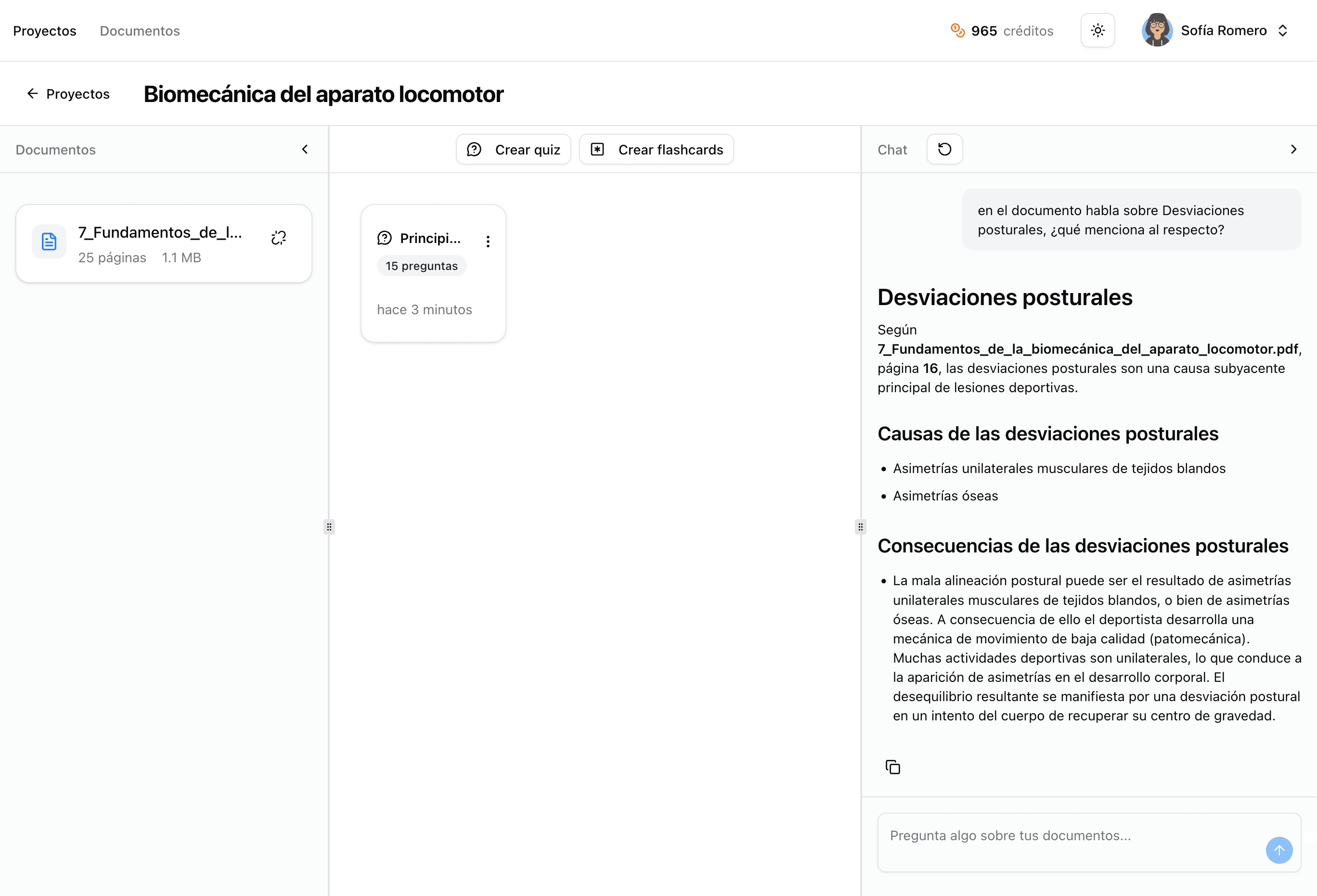Go to Proyectos in the top navigation
Image resolution: width=1317 pixels, height=896 pixels.
pos(44,31)
